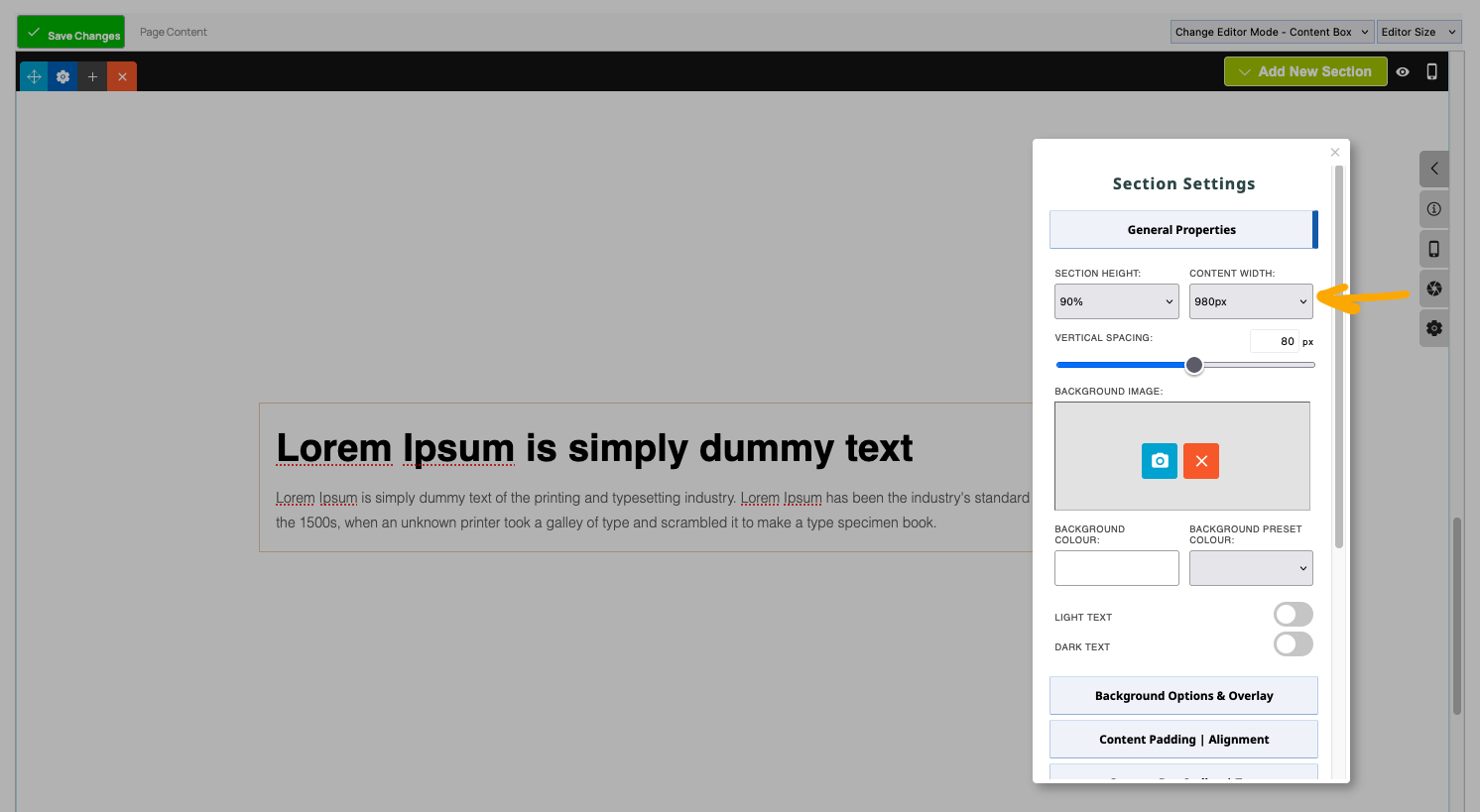Click the Vertical Spacing slider handle
This screenshot has height=812, width=1480.
[1194, 365]
